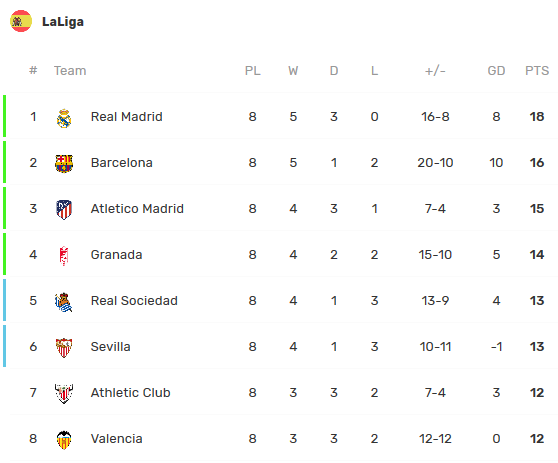Select the Atletico Madrid team name
This screenshot has width=558, height=463.
pos(137,209)
